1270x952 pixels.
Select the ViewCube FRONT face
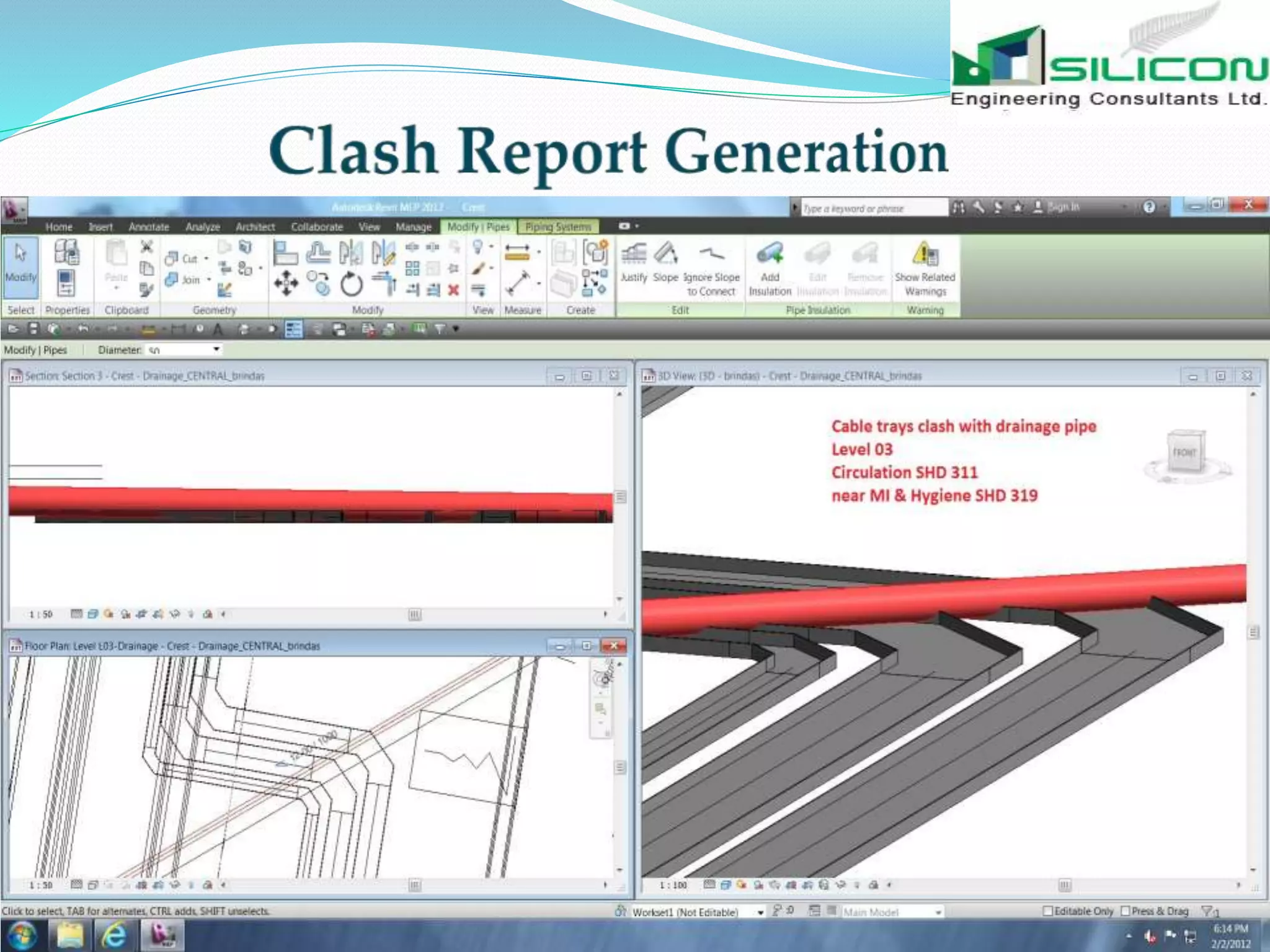(x=1184, y=452)
